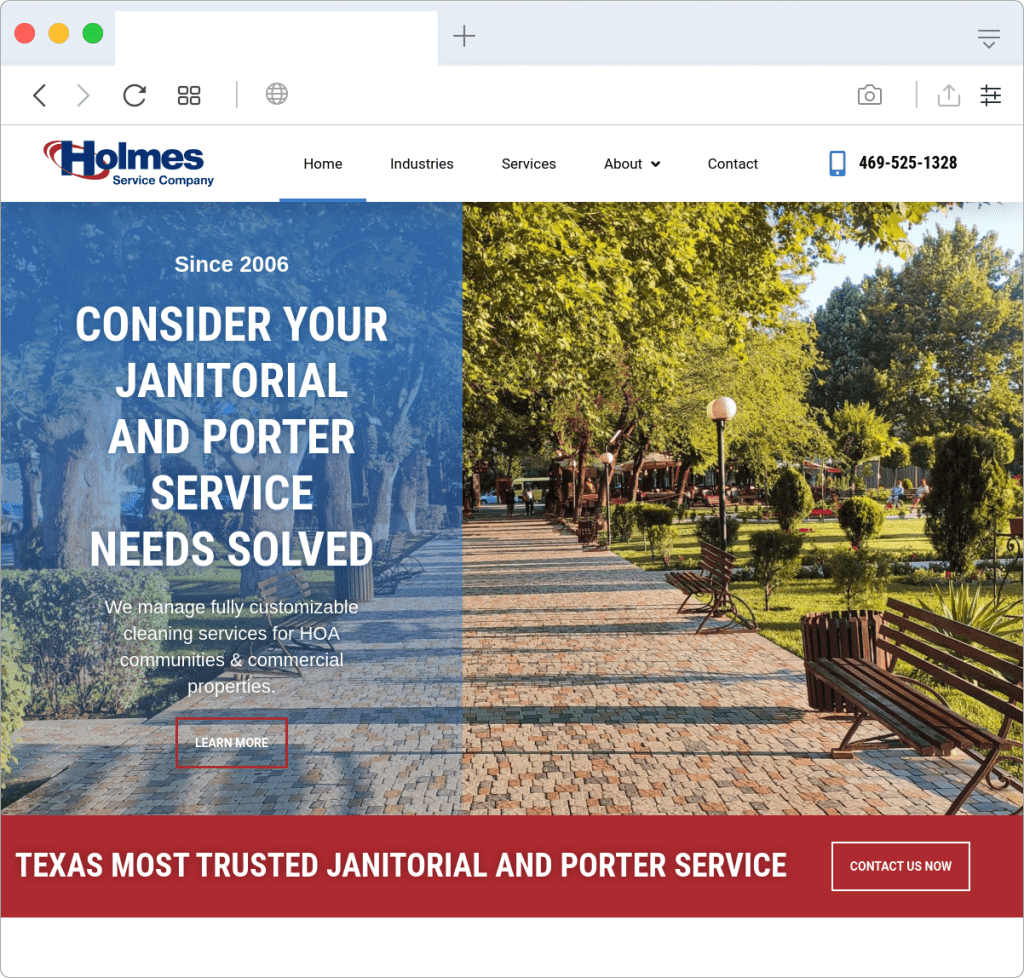The image size is (1024, 978).
Task: Click the park pathway hero photo
Action: pyautogui.click(x=743, y=508)
